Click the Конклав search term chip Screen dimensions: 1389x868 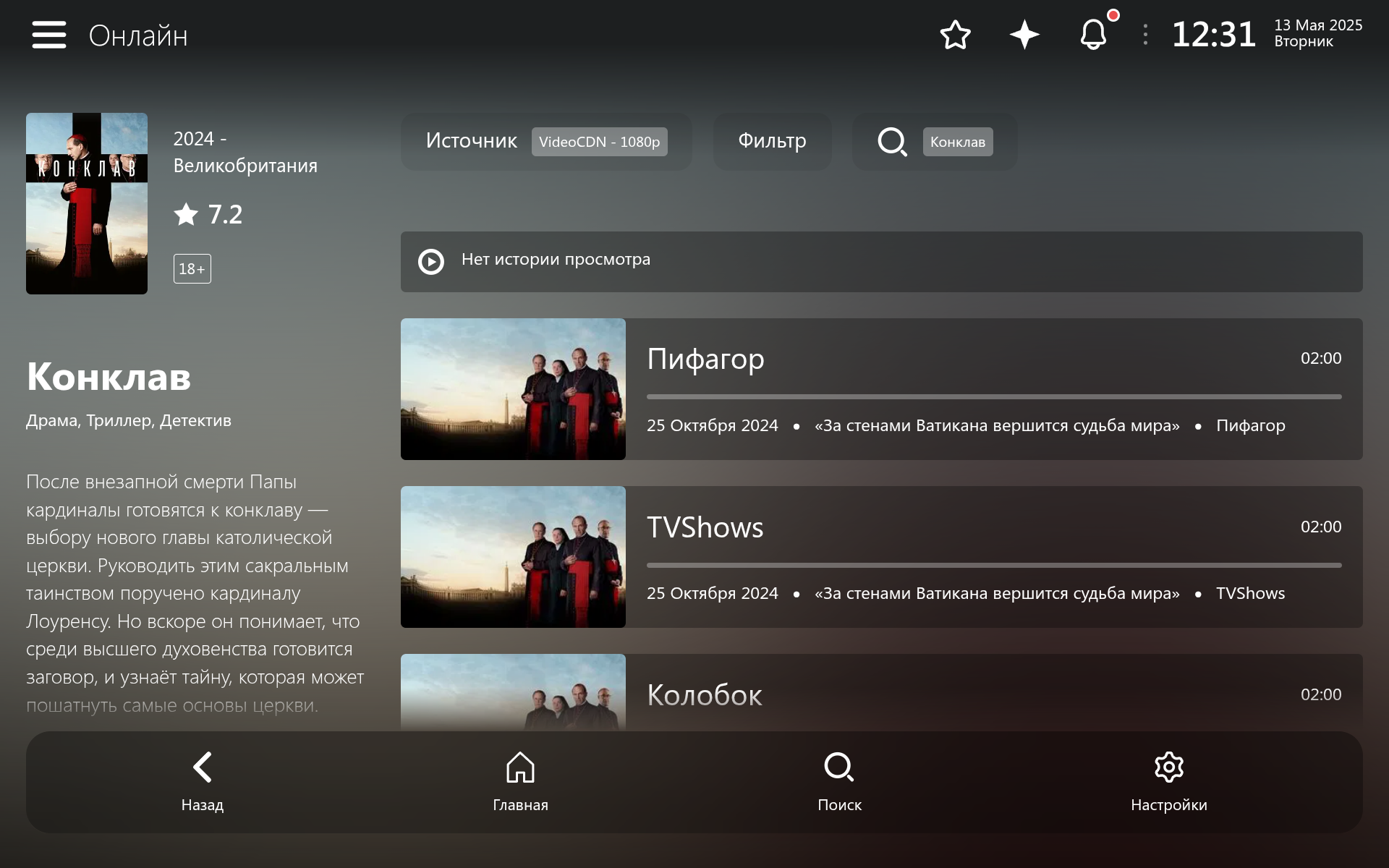click(957, 142)
